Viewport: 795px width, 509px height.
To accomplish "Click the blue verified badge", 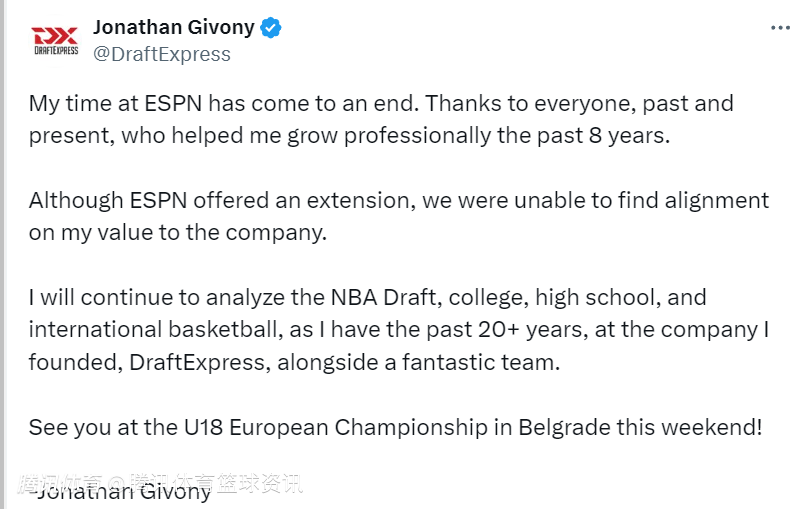I will [271, 28].
